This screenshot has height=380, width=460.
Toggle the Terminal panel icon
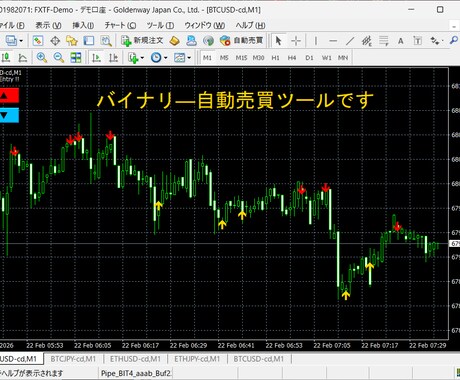[89, 41]
